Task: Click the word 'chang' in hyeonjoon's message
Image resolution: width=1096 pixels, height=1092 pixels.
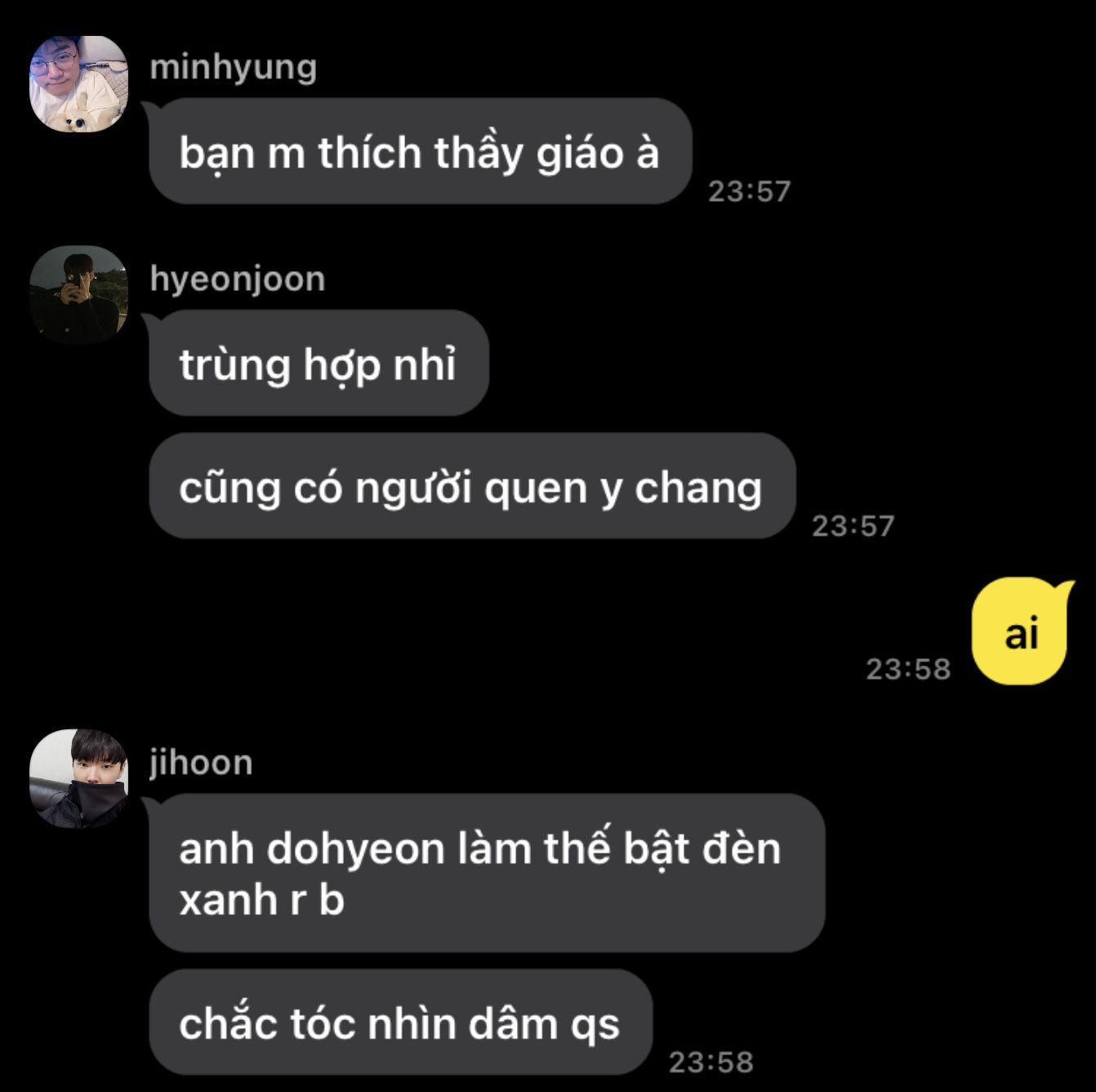Action: click(x=698, y=489)
